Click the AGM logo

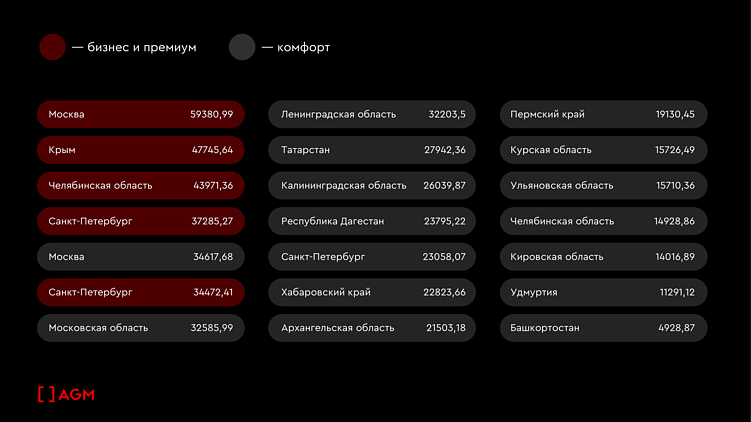(x=66, y=394)
